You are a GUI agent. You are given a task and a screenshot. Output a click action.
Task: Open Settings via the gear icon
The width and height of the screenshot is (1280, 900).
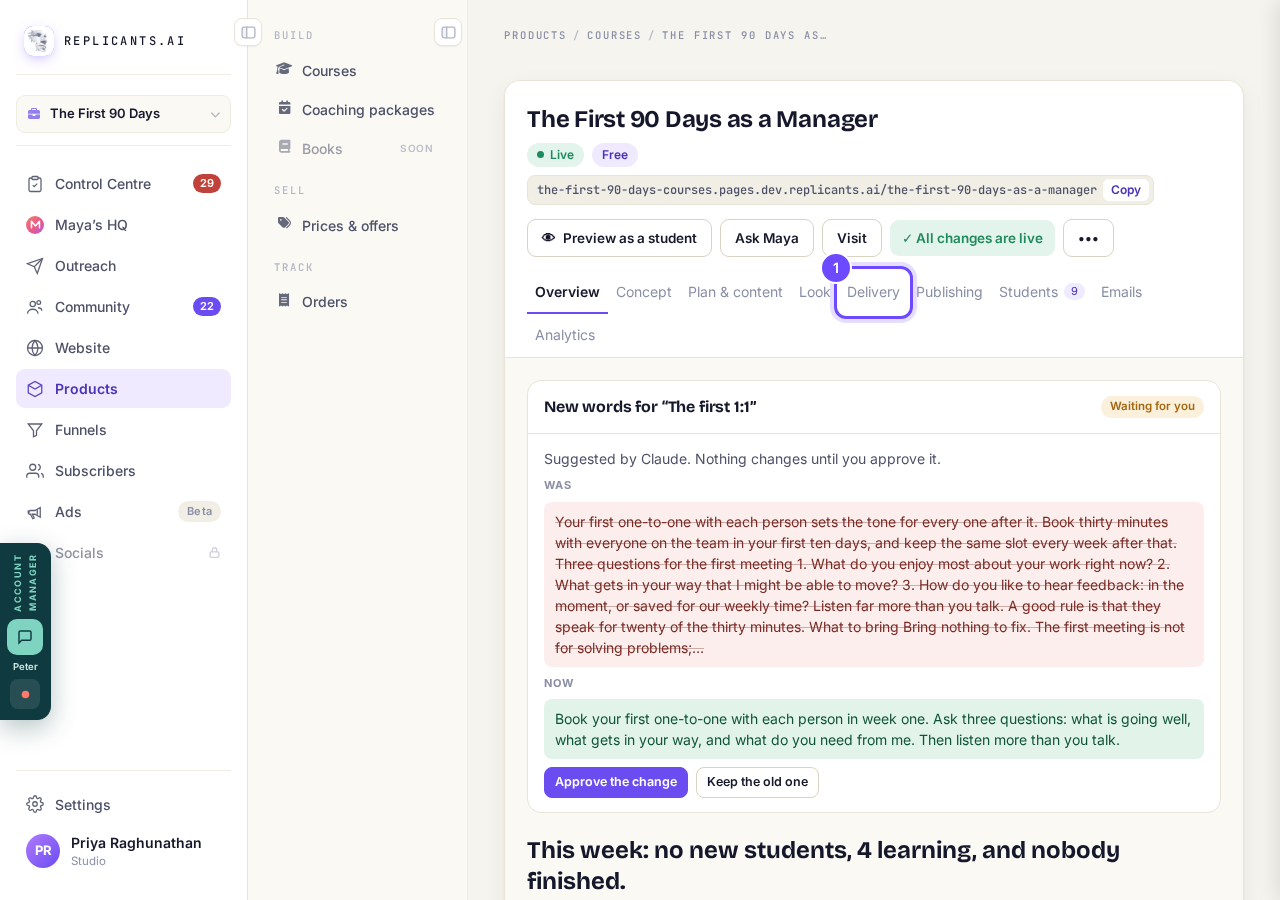(35, 804)
